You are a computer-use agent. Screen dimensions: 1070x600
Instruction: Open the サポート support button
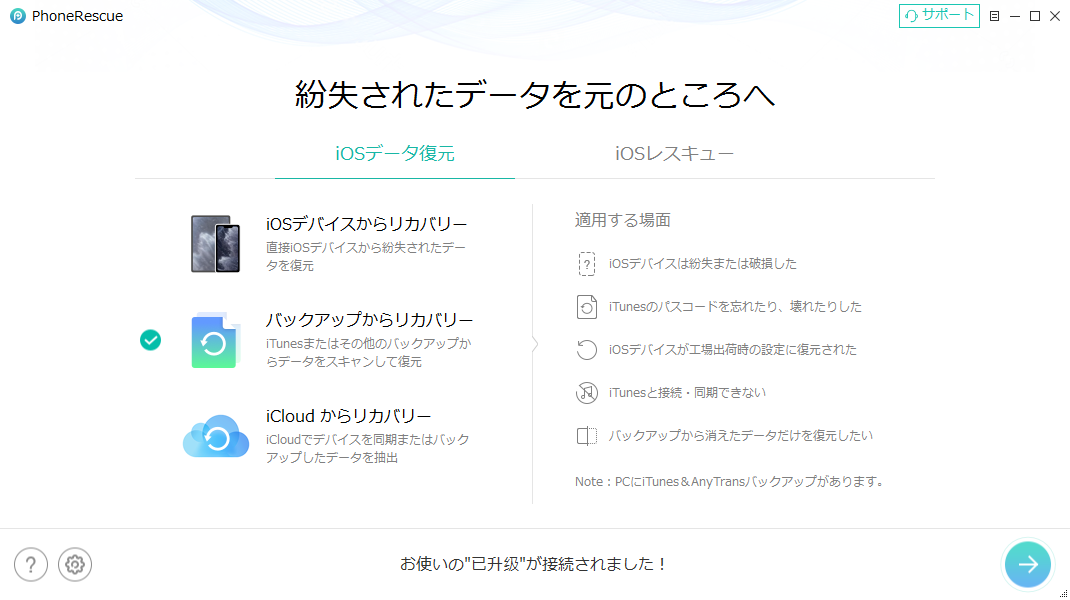click(x=939, y=16)
